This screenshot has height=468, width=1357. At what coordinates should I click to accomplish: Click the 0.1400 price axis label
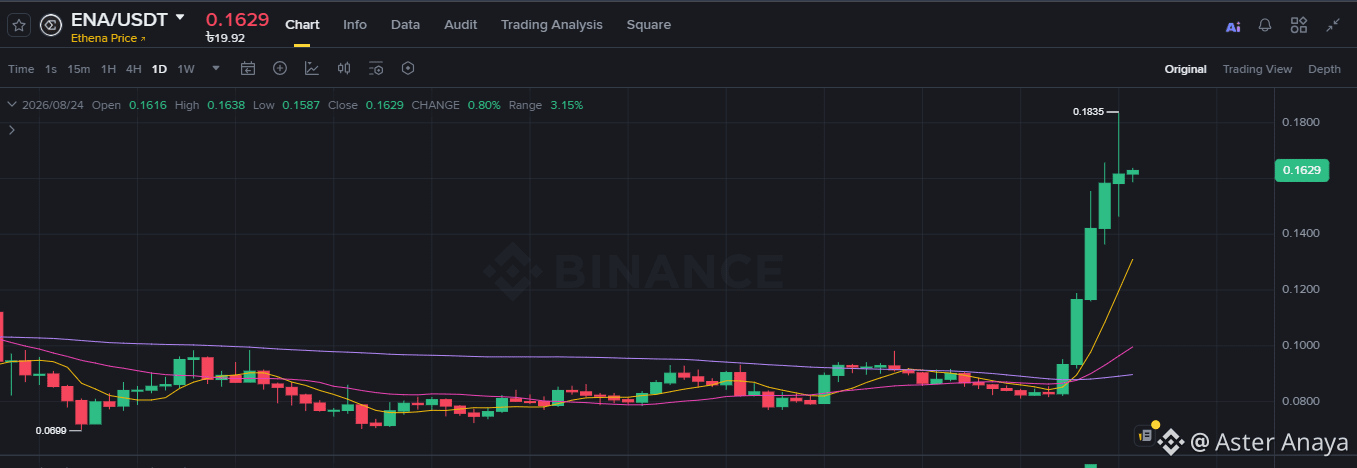point(1301,234)
